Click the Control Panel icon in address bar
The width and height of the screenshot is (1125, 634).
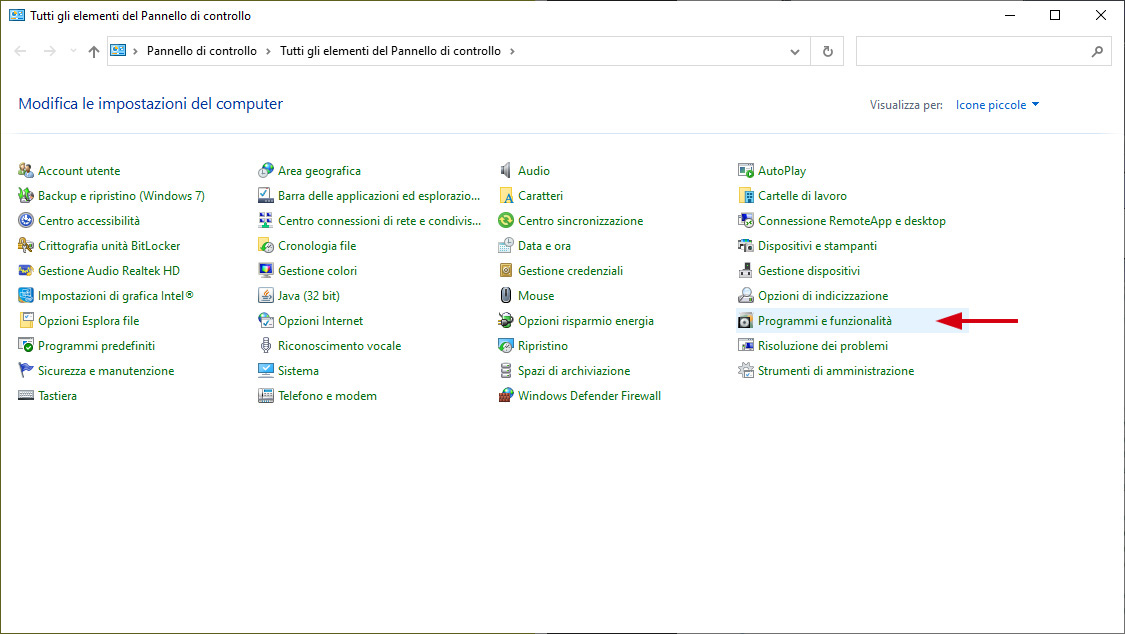118,51
